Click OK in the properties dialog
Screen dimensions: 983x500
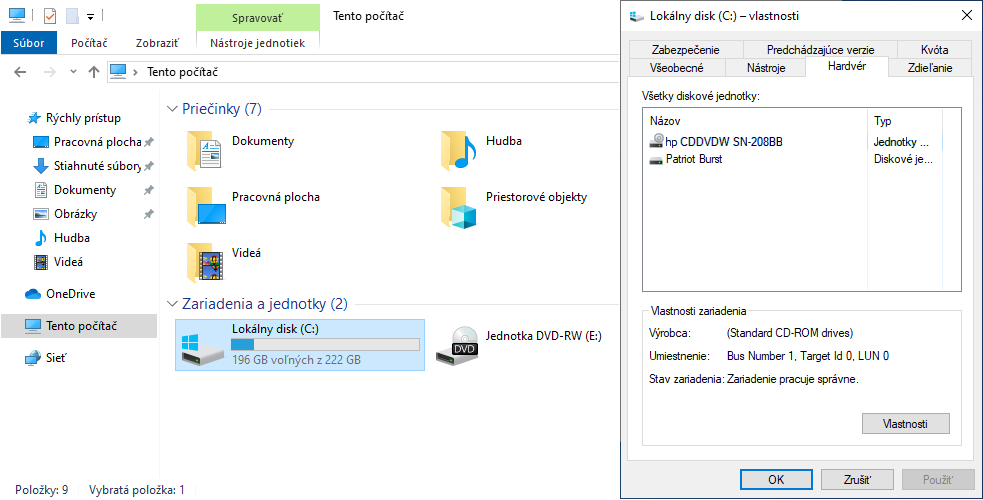coord(776,479)
